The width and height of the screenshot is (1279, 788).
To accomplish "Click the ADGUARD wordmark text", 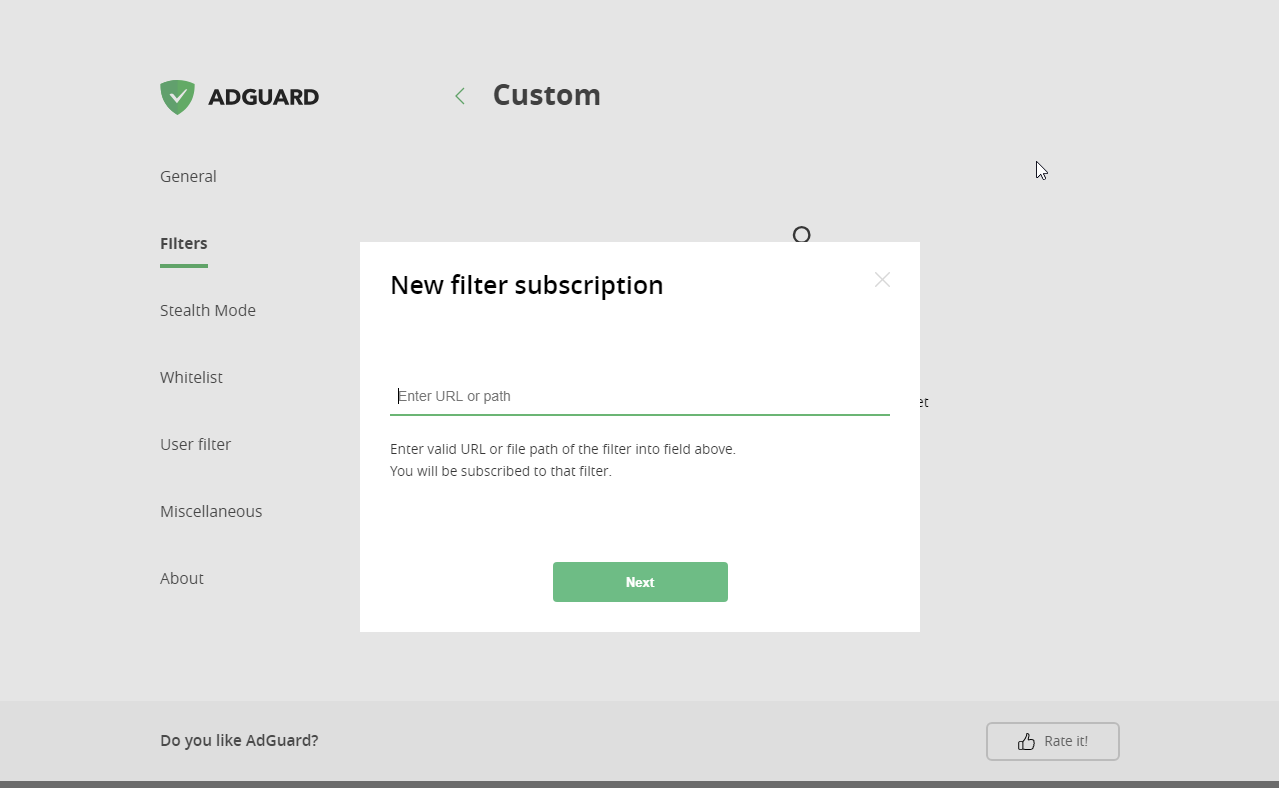I will click(263, 97).
